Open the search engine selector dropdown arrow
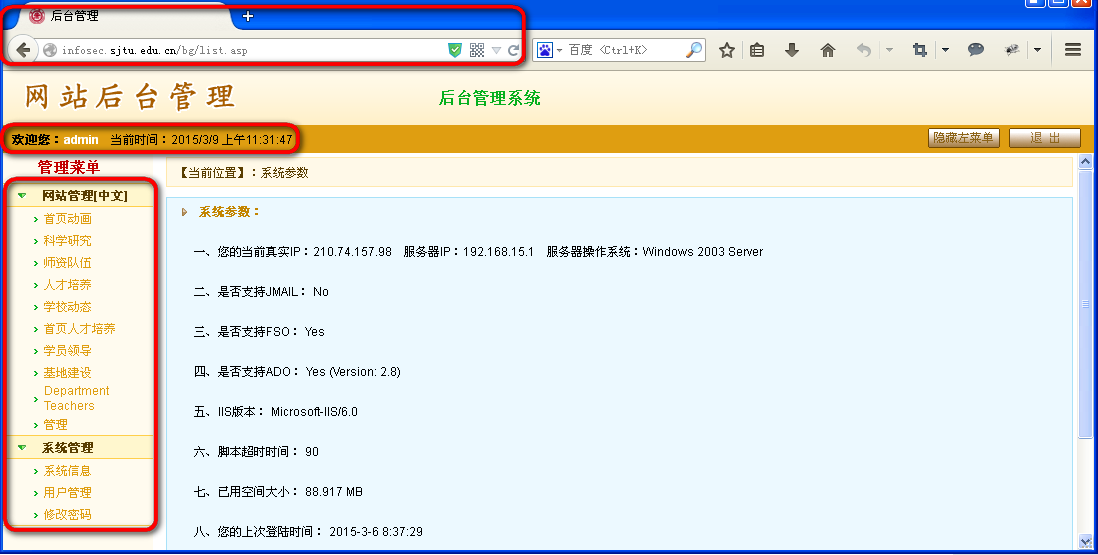The image size is (1098, 555). (x=560, y=50)
